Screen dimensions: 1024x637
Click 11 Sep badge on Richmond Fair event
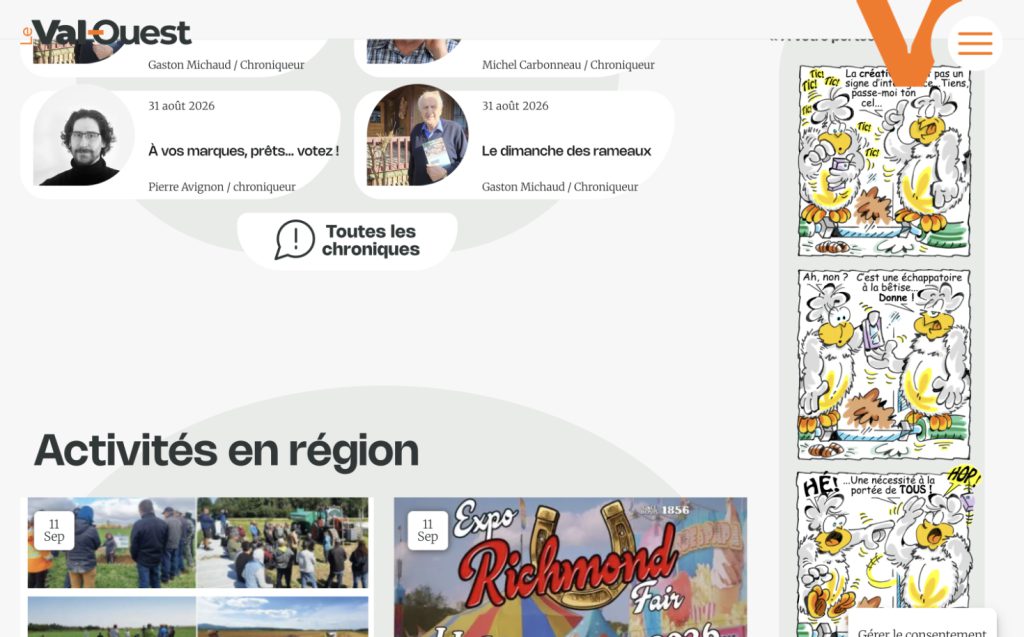tap(427, 531)
